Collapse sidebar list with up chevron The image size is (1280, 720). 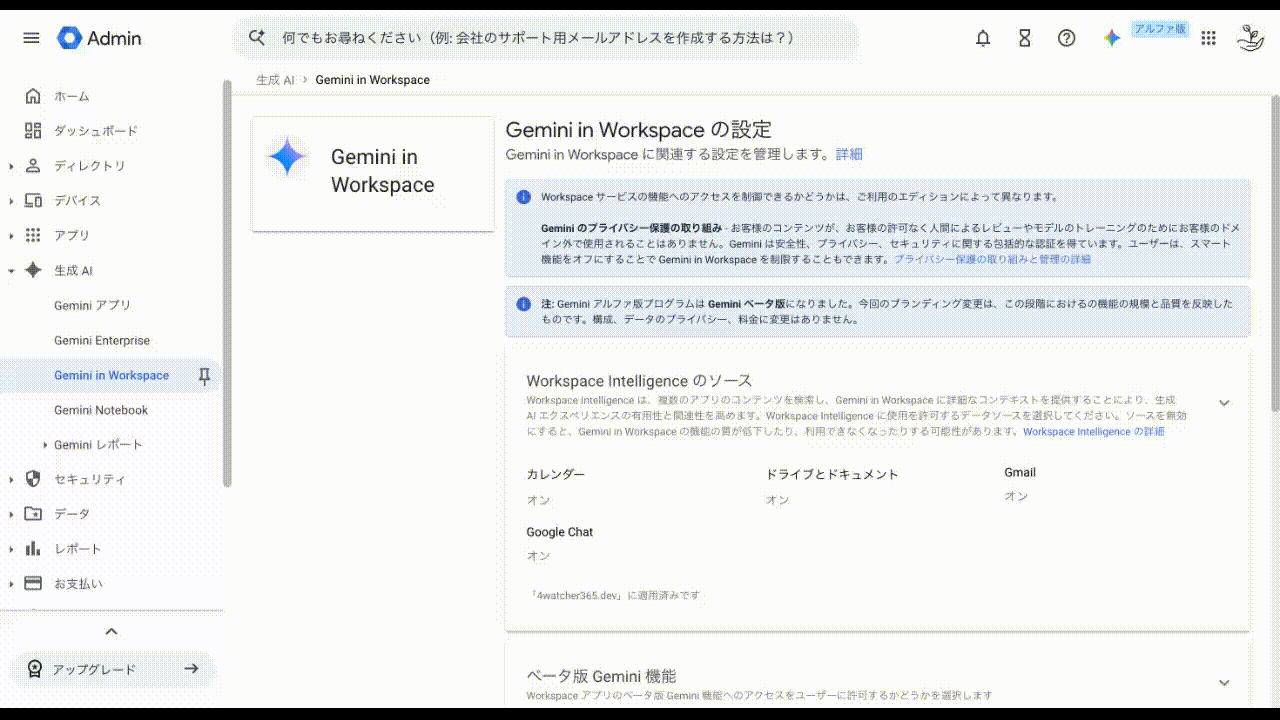pyautogui.click(x=111, y=631)
